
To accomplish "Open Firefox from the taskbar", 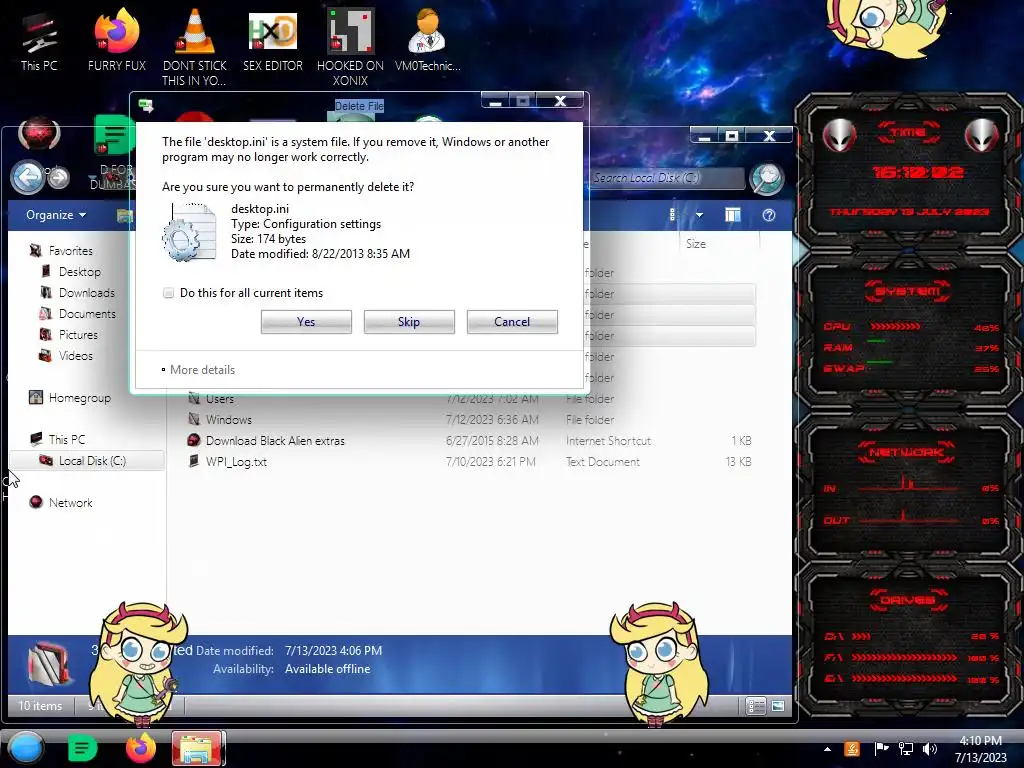I will click(x=140, y=748).
